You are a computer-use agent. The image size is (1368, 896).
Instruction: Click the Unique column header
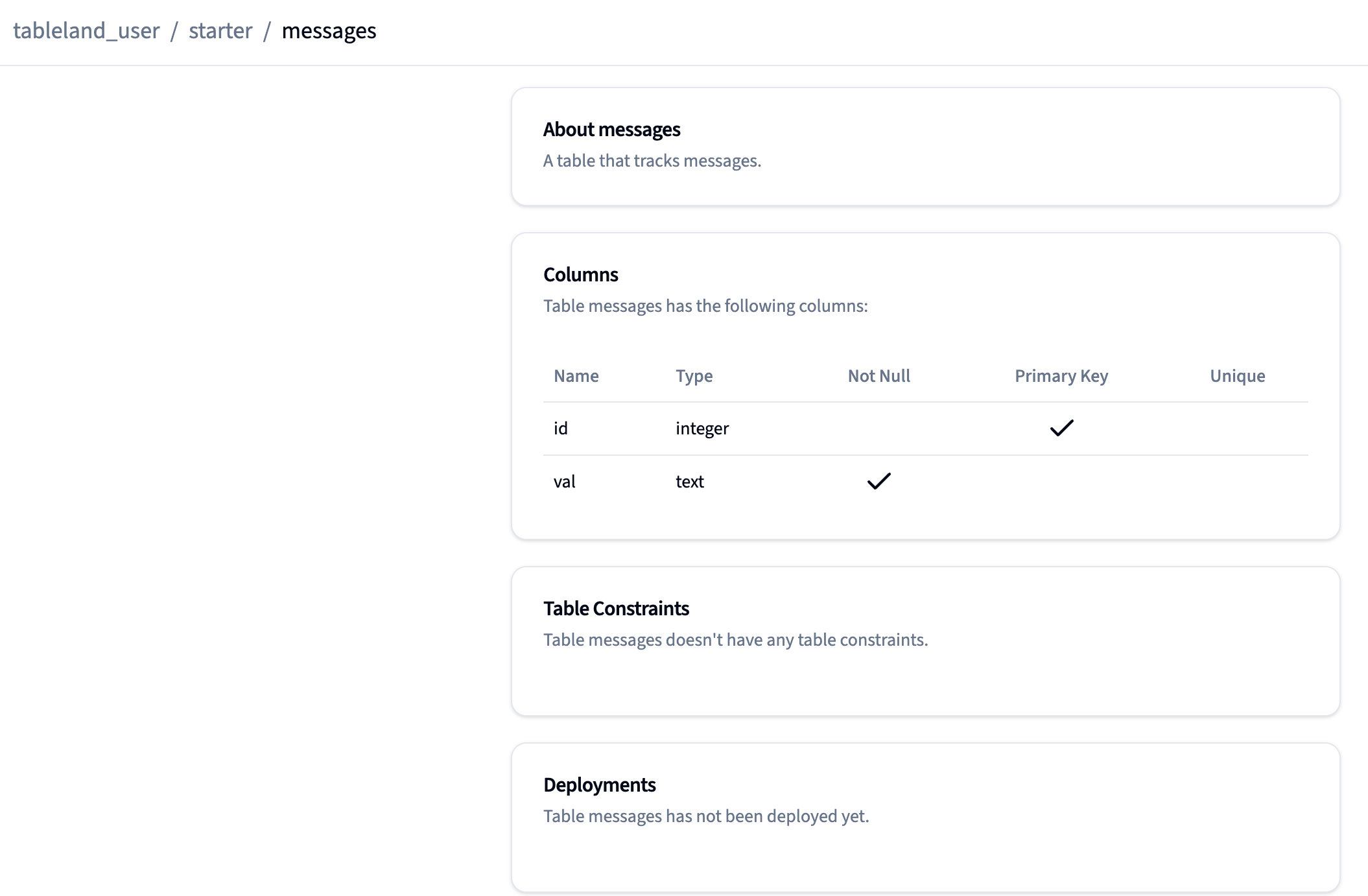pyautogui.click(x=1237, y=376)
